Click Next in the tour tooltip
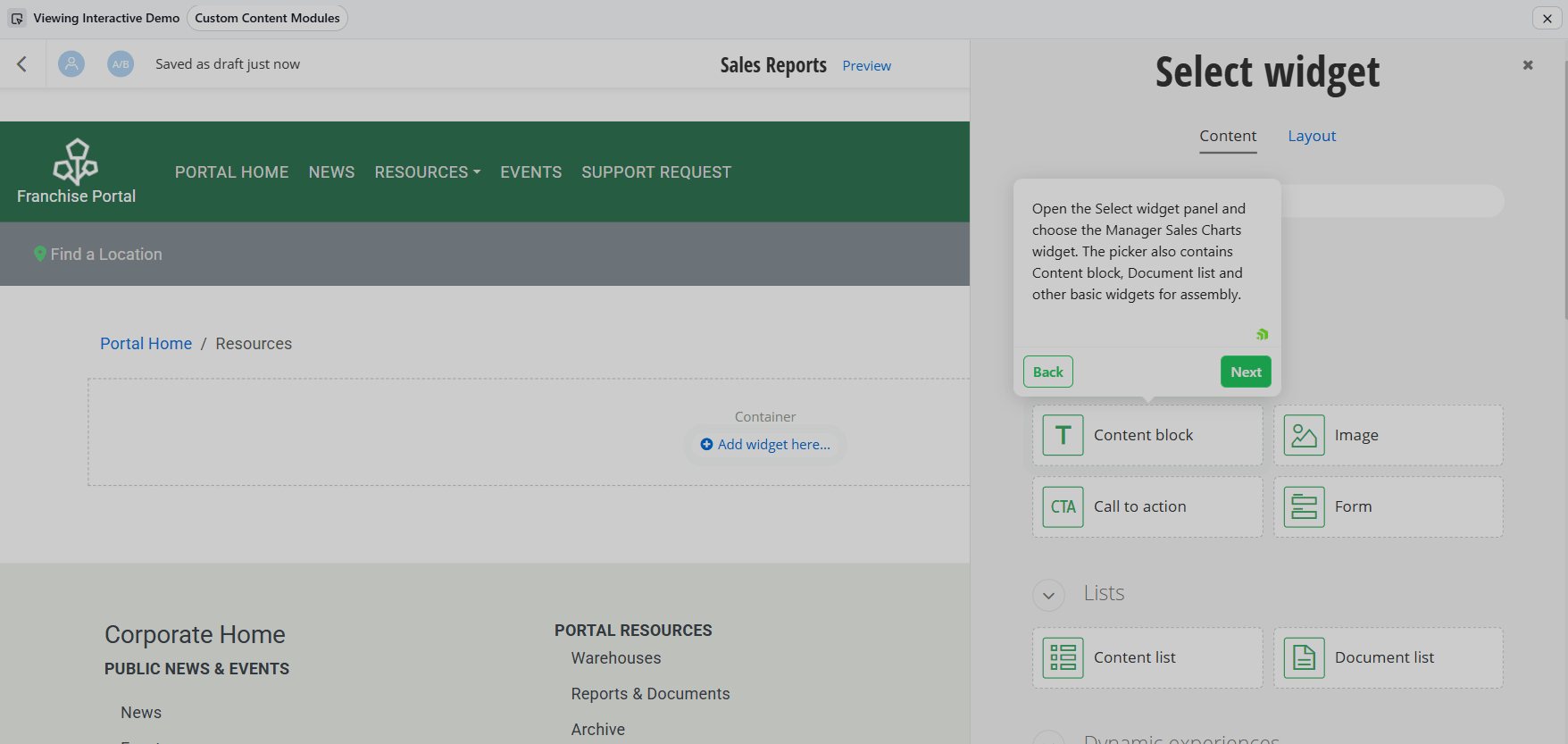Viewport: 1568px width, 744px height. [1246, 372]
